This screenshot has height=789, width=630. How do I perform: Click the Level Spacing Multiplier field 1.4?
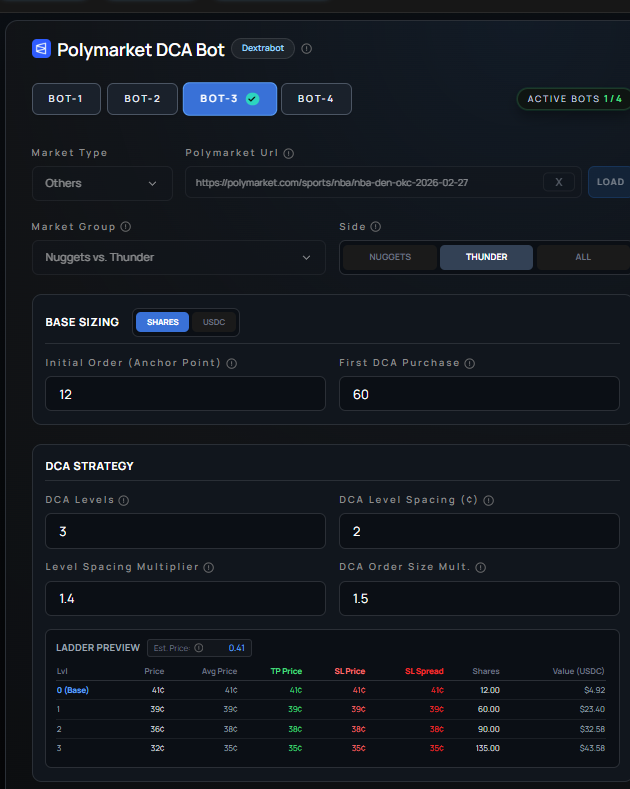pos(185,598)
